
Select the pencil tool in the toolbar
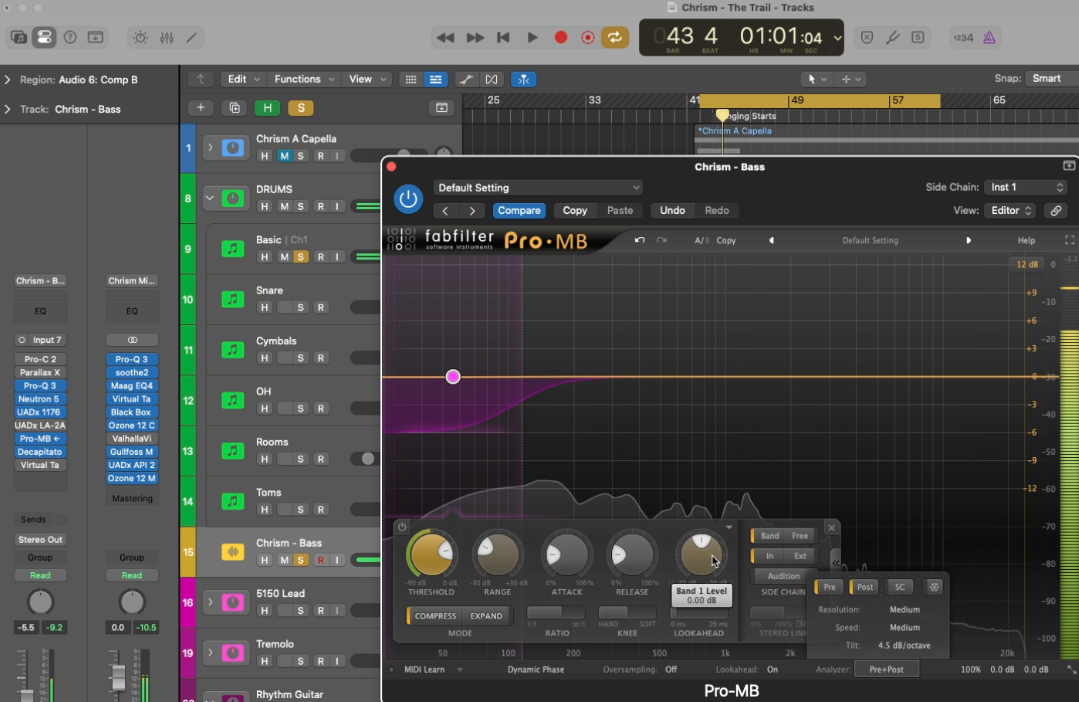[x=192, y=37]
